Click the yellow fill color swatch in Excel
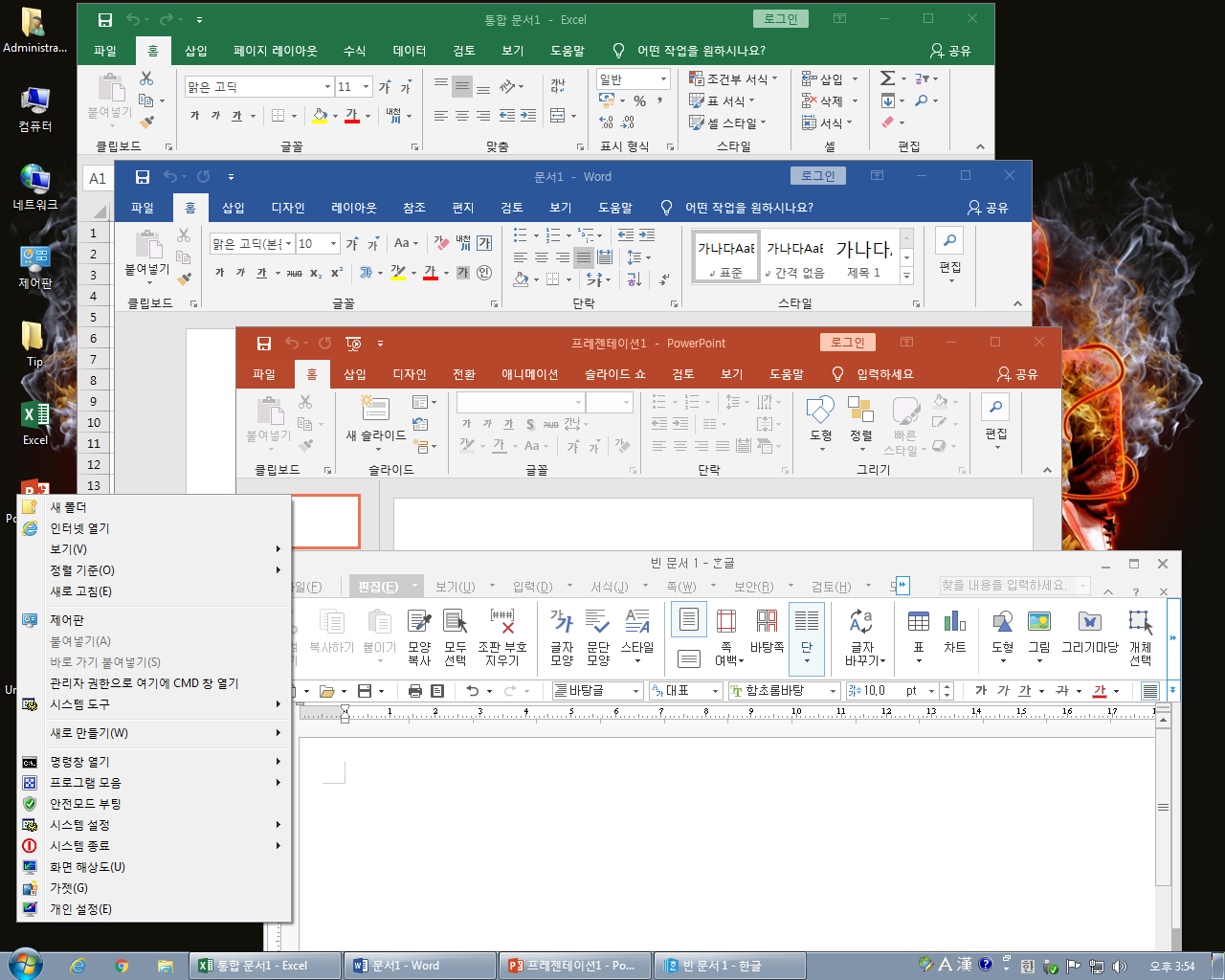Image resolution: width=1225 pixels, height=980 pixels. coord(321,116)
